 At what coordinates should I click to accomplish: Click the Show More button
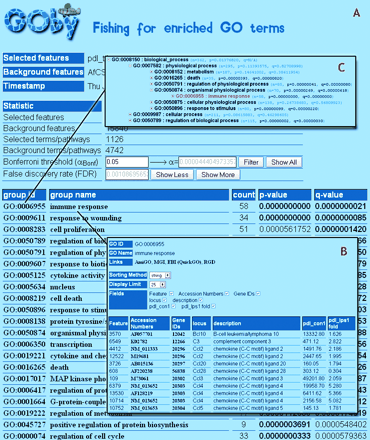(x=218, y=175)
